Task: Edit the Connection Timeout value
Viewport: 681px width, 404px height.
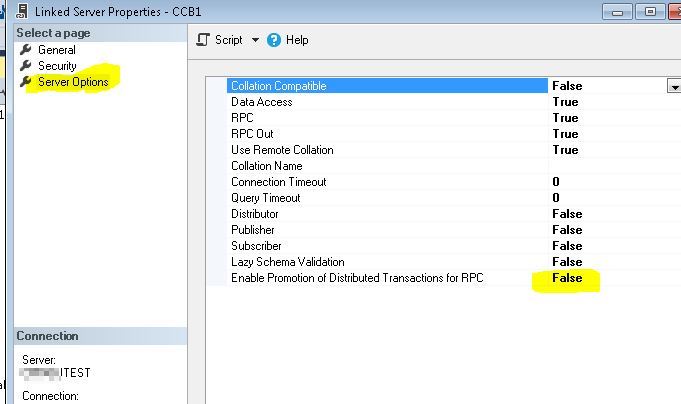Action: pos(605,182)
